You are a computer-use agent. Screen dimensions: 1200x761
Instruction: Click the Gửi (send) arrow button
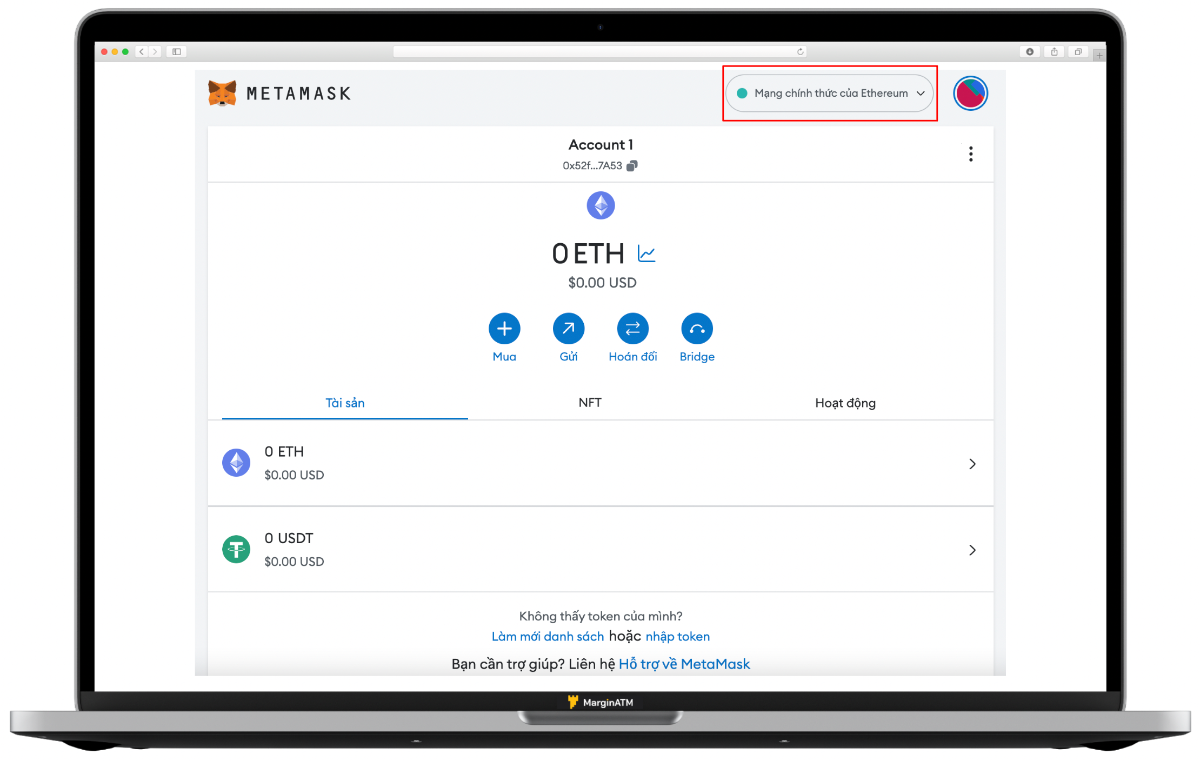point(568,328)
